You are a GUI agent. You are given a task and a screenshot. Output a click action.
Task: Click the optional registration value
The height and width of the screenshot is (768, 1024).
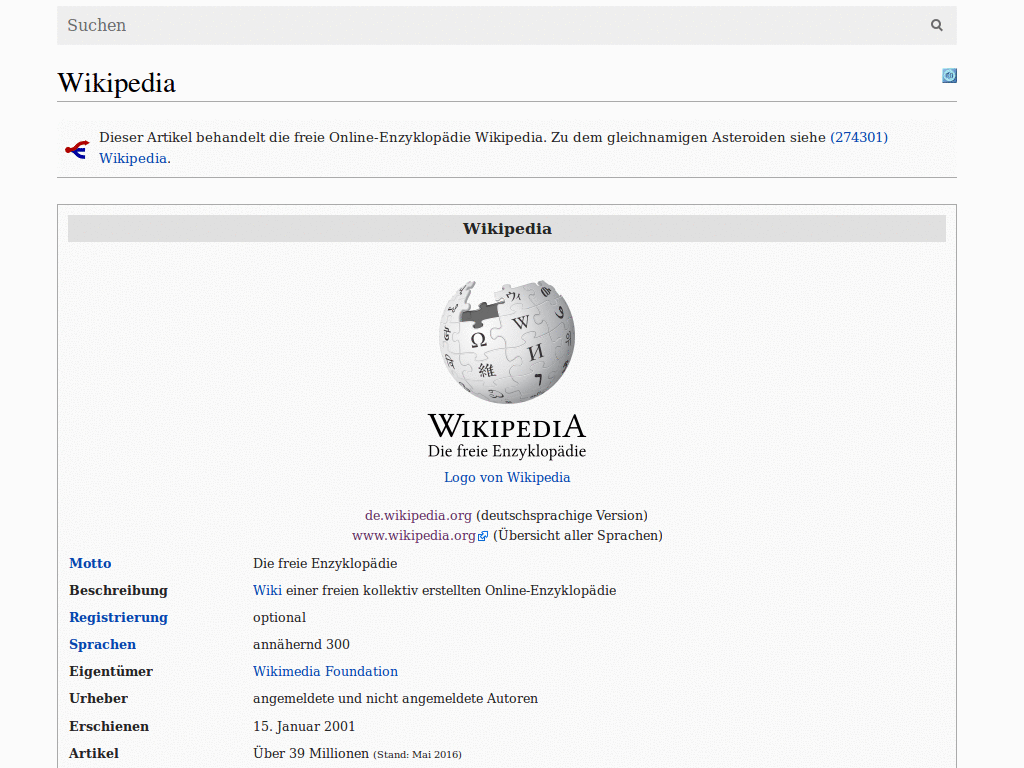point(280,617)
